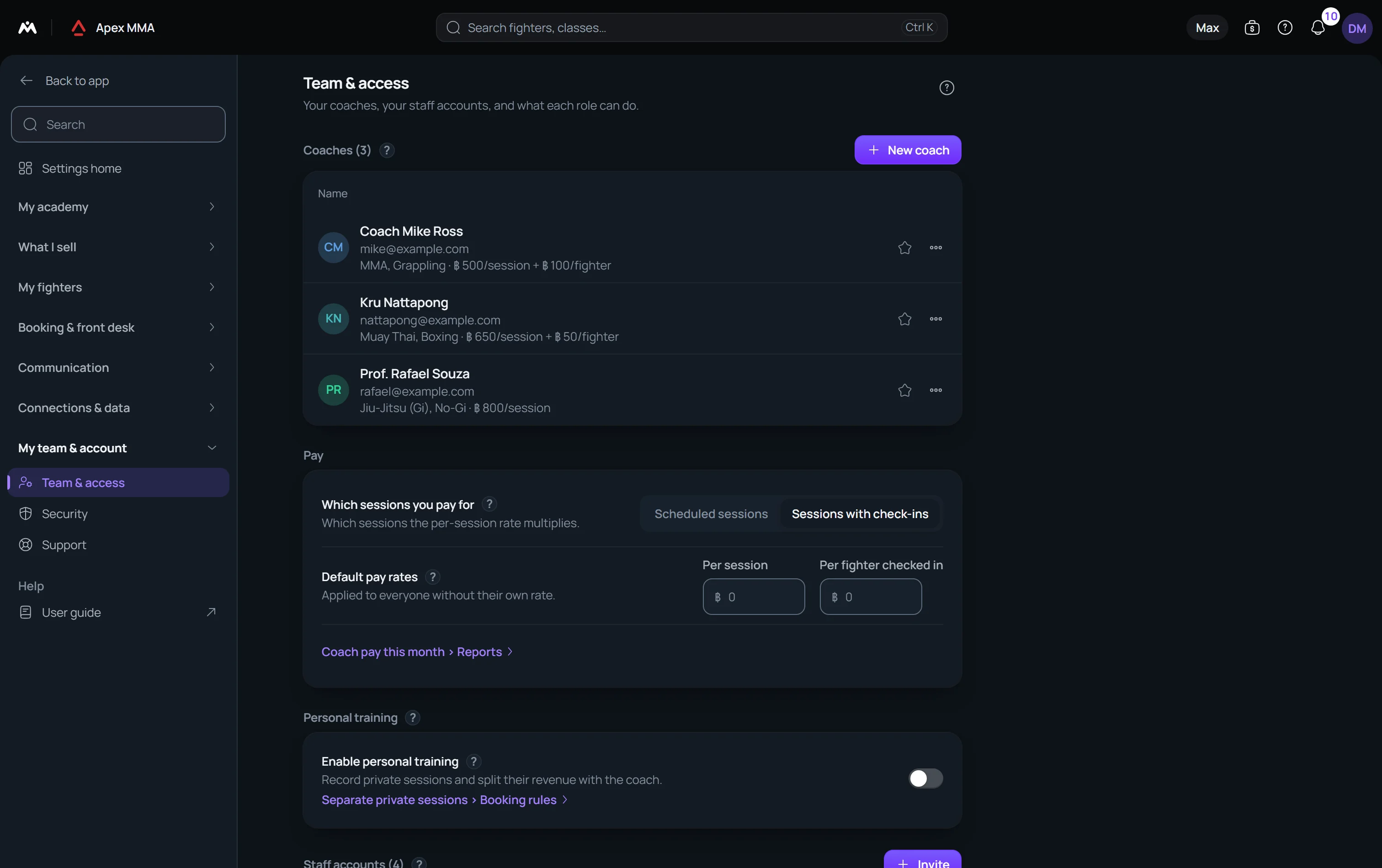Star Prof. Rafael Souza as favorite

pos(904,390)
